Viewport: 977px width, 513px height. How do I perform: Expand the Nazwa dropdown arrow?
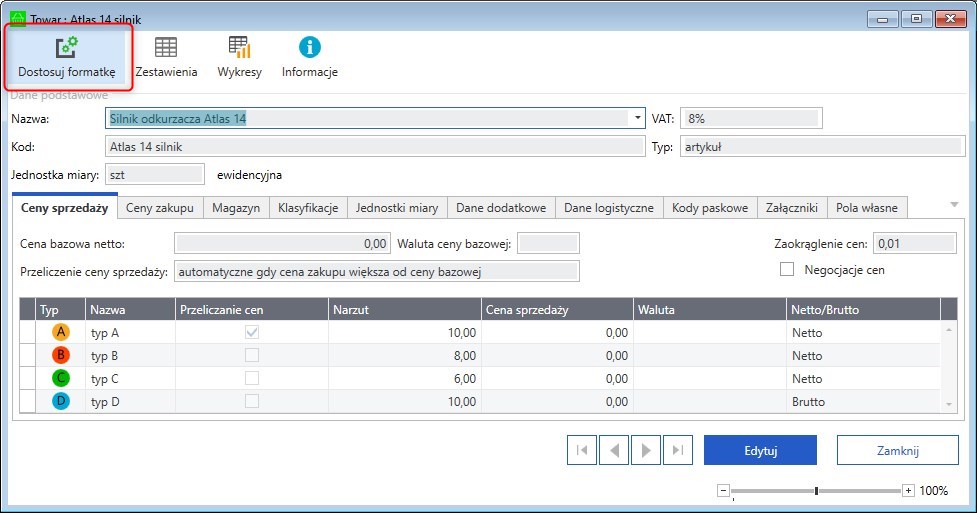point(638,118)
